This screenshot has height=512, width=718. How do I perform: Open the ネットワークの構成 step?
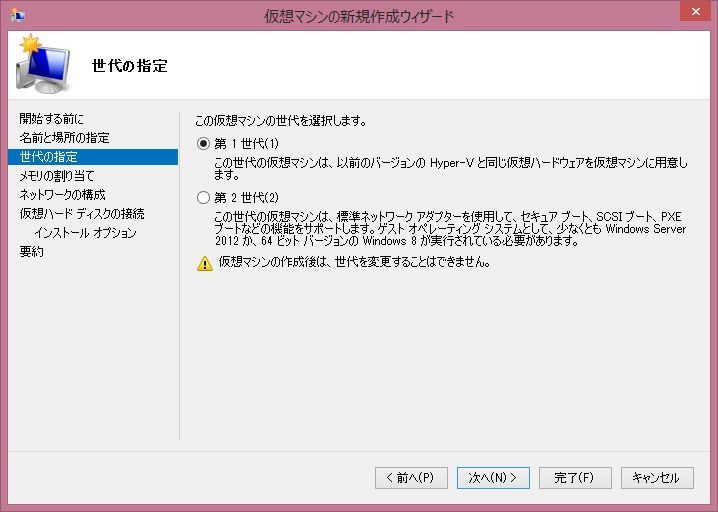click(62, 195)
